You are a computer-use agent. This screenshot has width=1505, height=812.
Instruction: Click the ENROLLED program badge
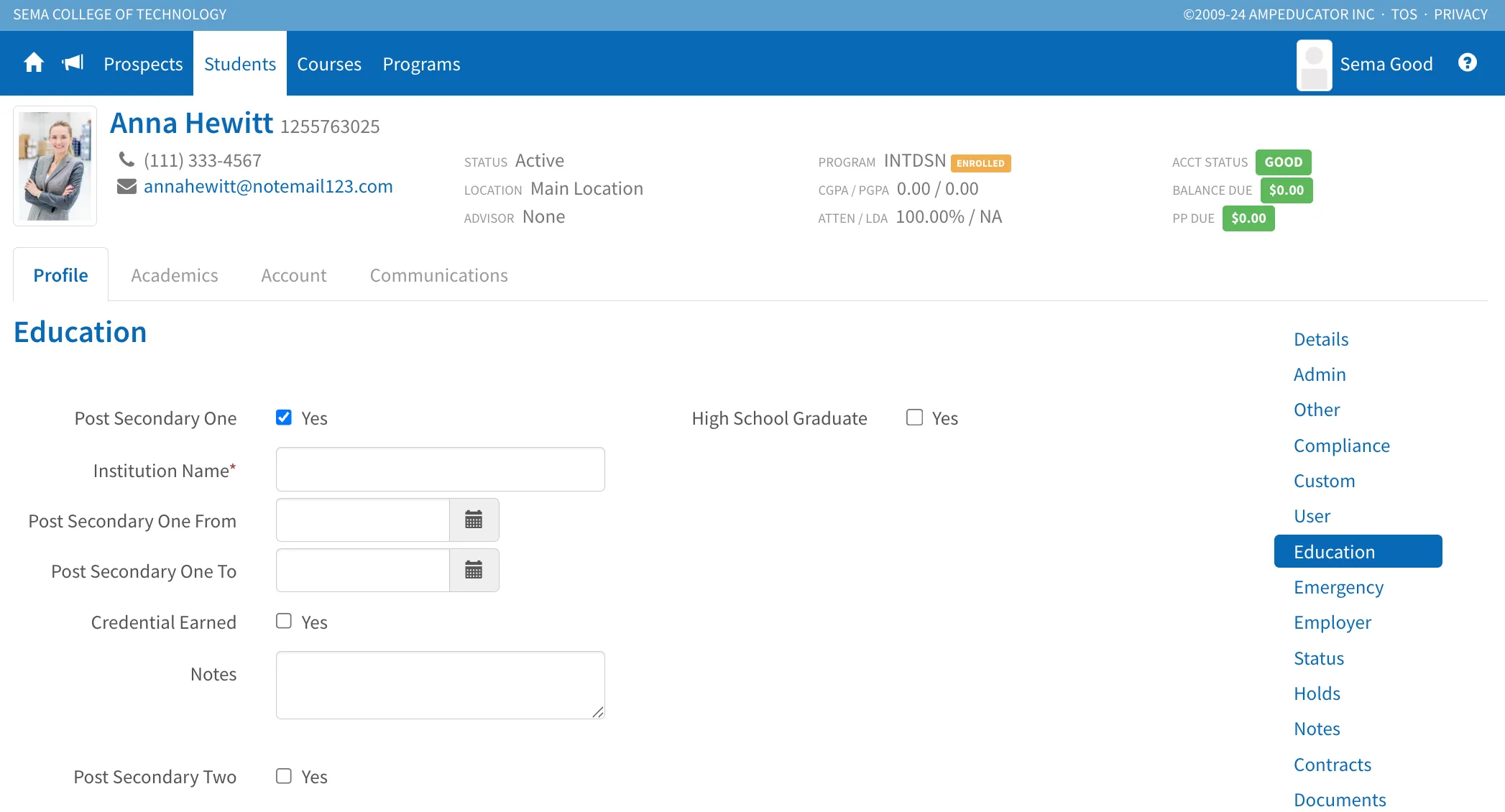(x=980, y=163)
